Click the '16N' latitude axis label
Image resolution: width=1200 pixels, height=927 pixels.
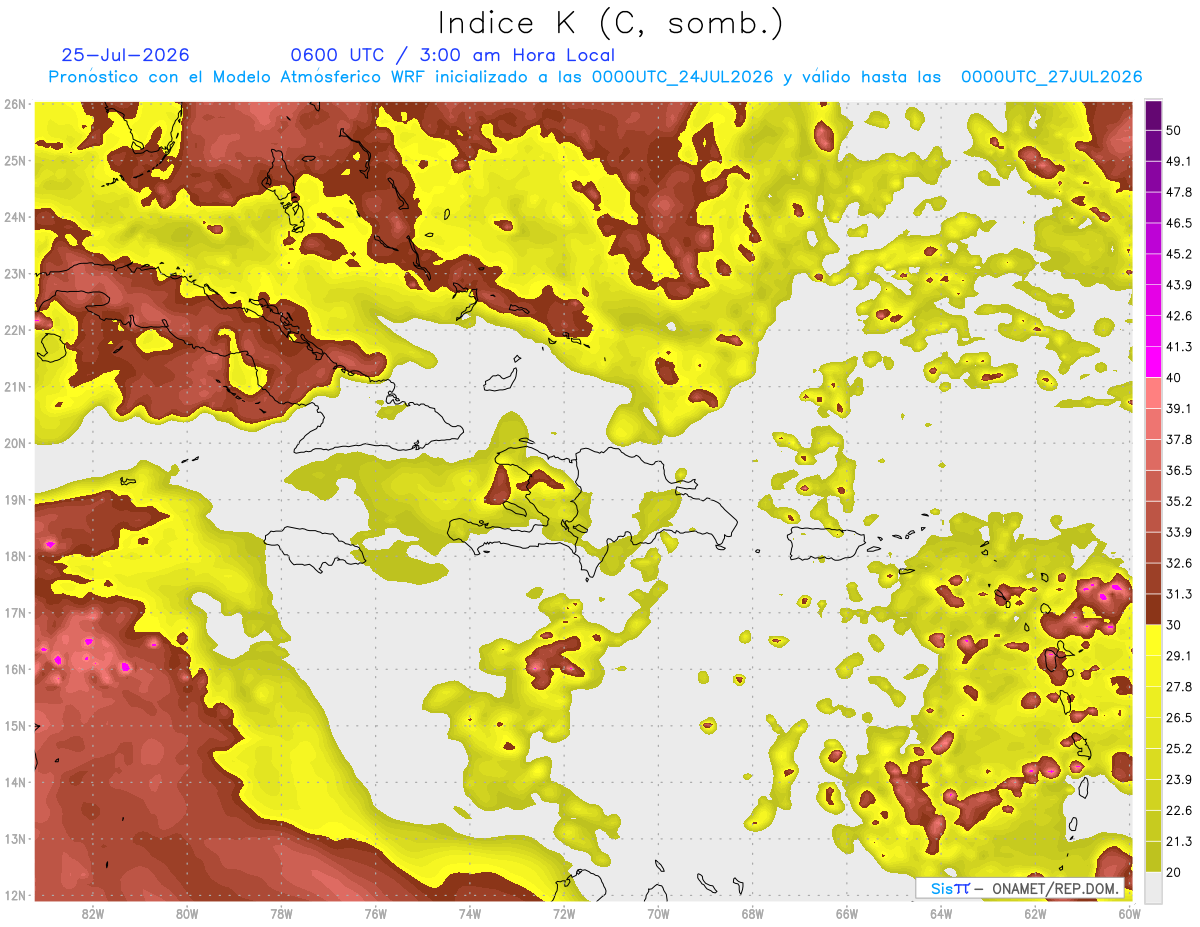(x=15, y=669)
